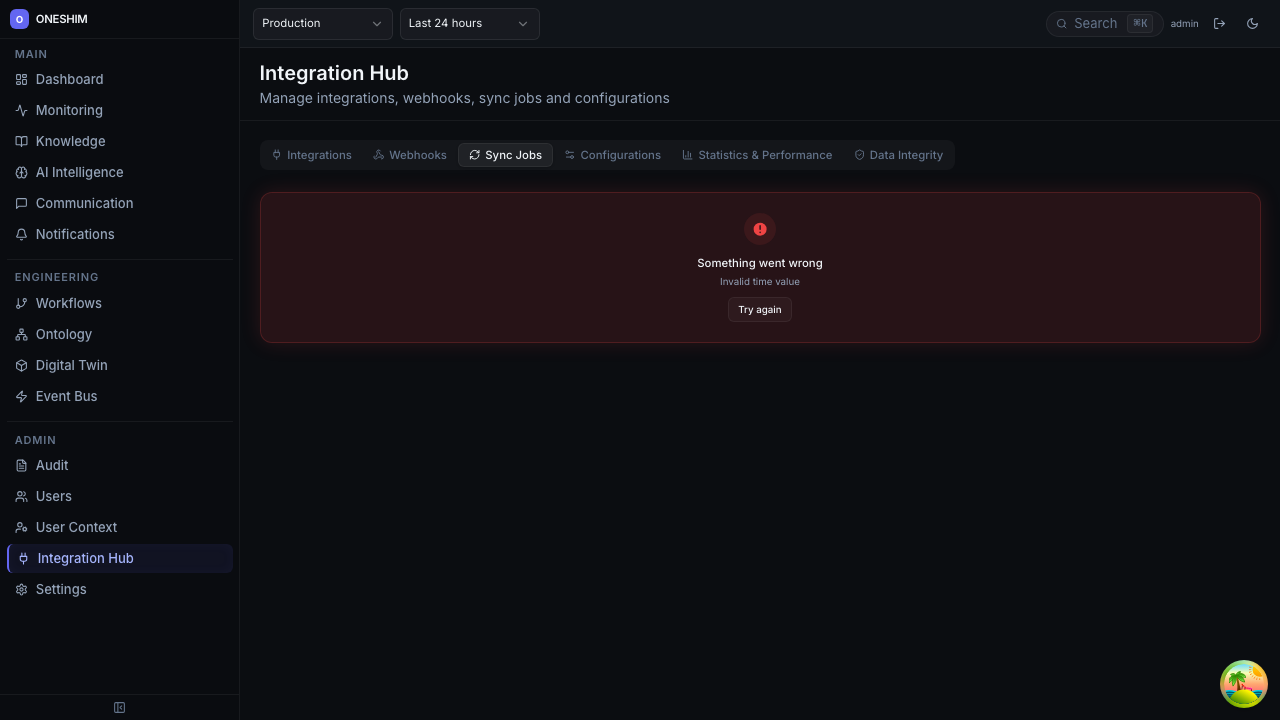Click the search magnifier icon
1280x720 pixels.
1062,23
